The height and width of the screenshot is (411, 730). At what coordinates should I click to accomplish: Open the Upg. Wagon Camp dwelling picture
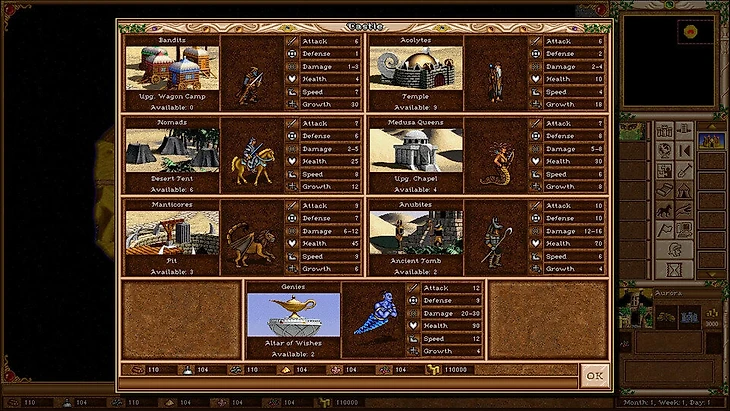click(x=172, y=68)
